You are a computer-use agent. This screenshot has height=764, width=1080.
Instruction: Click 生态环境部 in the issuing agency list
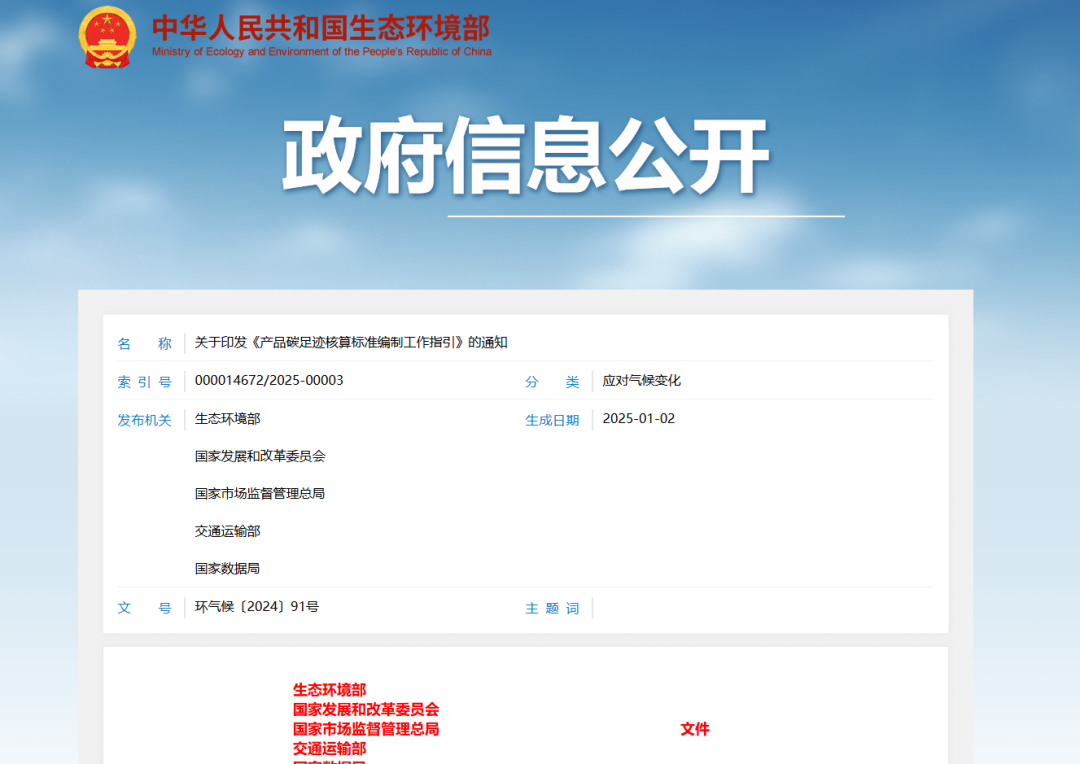[x=227, y=419]
